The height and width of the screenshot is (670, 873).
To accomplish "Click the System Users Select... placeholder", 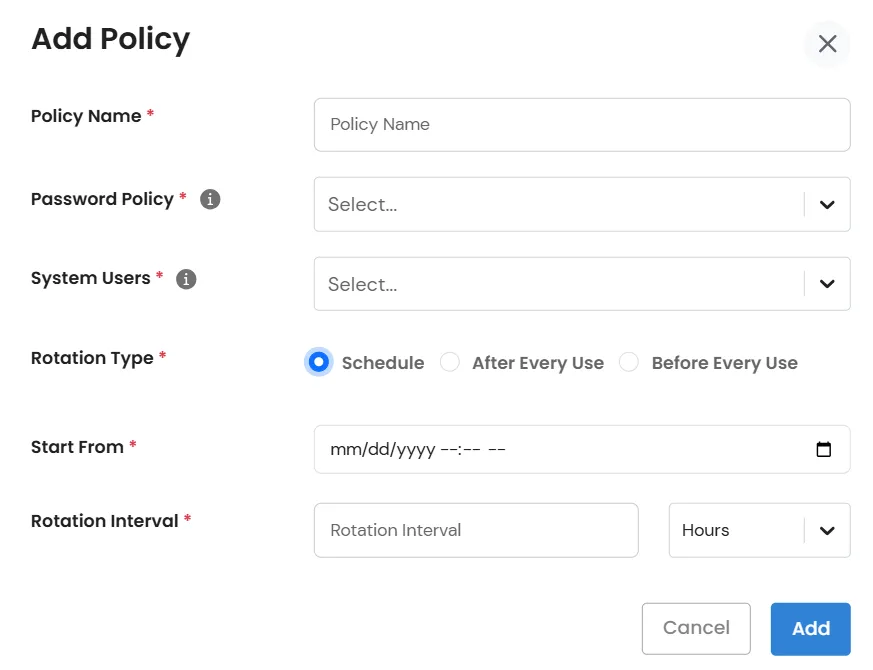I will (362, 284).
